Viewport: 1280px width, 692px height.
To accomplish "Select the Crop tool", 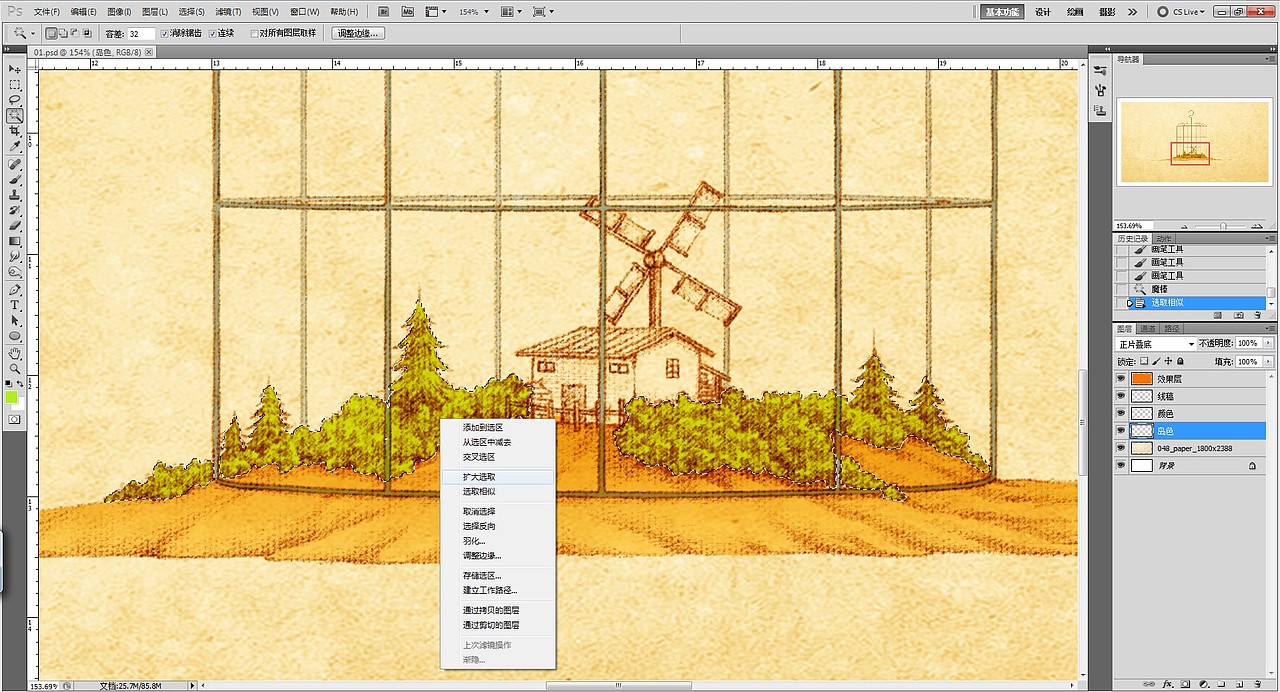I will point(15,131).
